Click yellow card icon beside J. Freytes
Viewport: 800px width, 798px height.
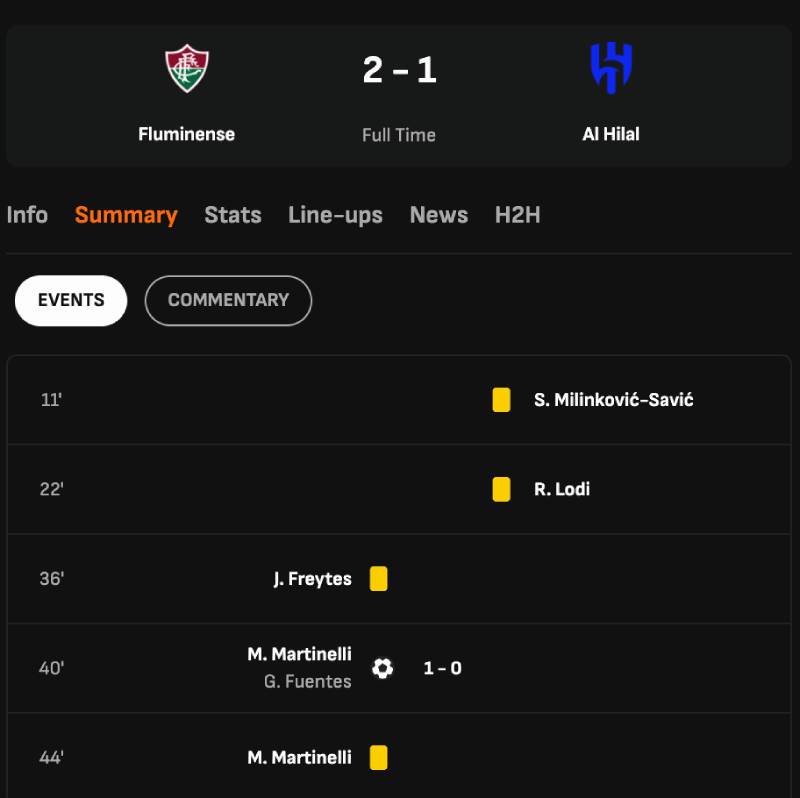point(378,579)
